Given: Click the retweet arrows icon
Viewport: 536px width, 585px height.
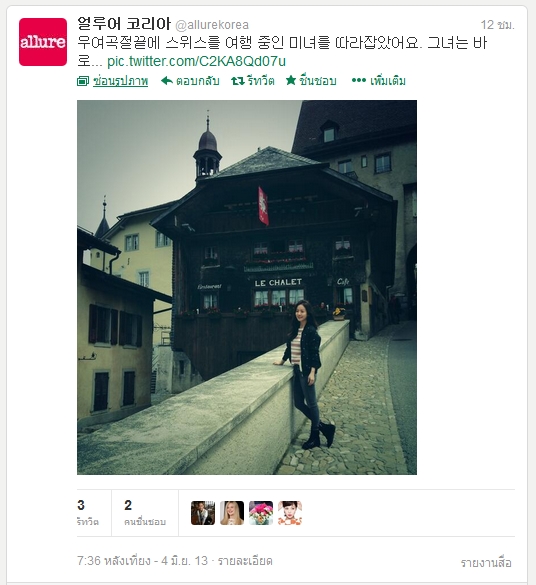Looking at the screenshot, I should pyautogui.click(x=238, y=81).
